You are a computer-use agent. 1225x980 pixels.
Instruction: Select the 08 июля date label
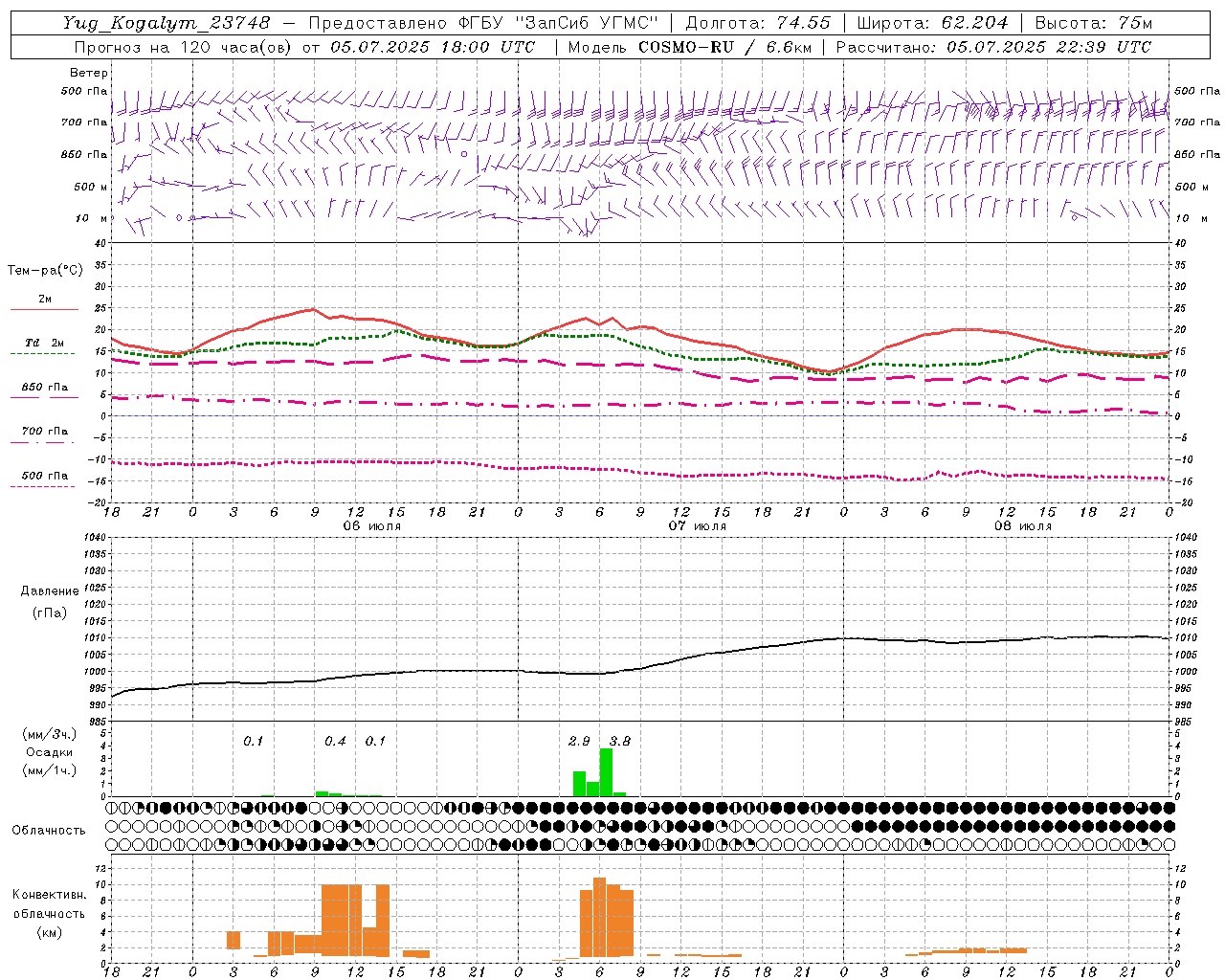(x=1023, y=526)
